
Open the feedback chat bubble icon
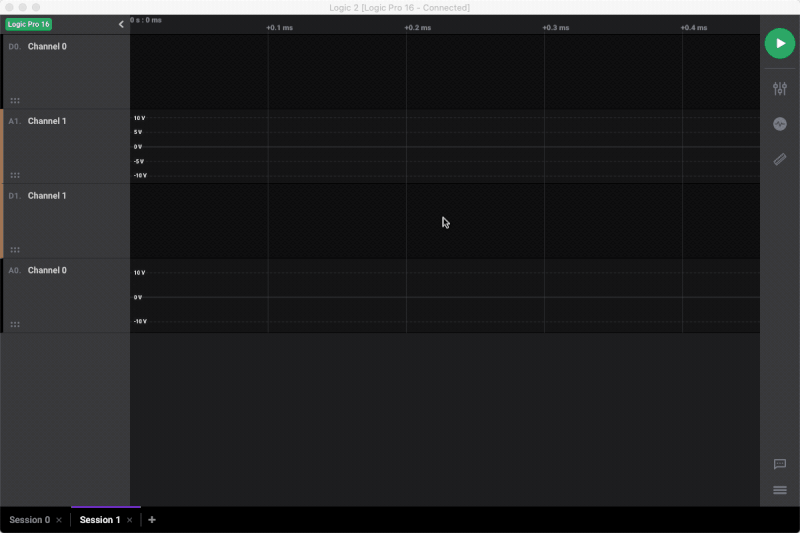[780, 464]
